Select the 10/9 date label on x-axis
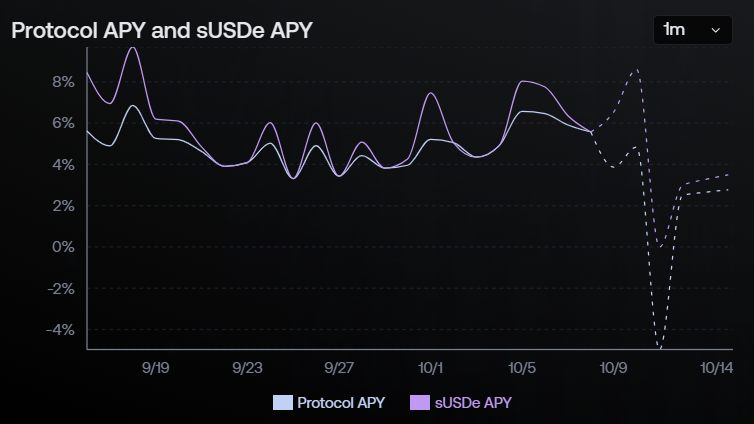This screenshot has height=424, width=754. coord(614,367)
